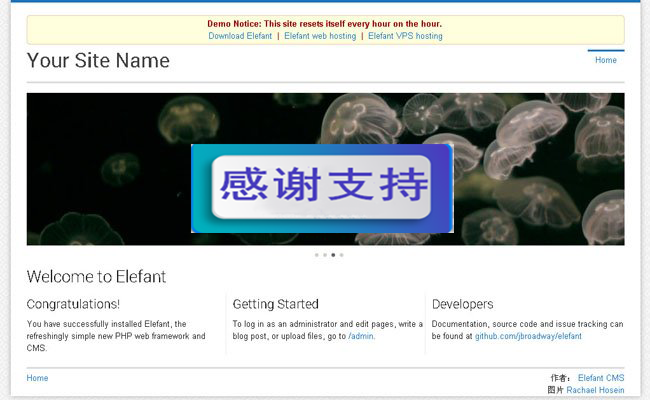Click the 图片 label in footer
650x400 pixels.
point(555,390)
